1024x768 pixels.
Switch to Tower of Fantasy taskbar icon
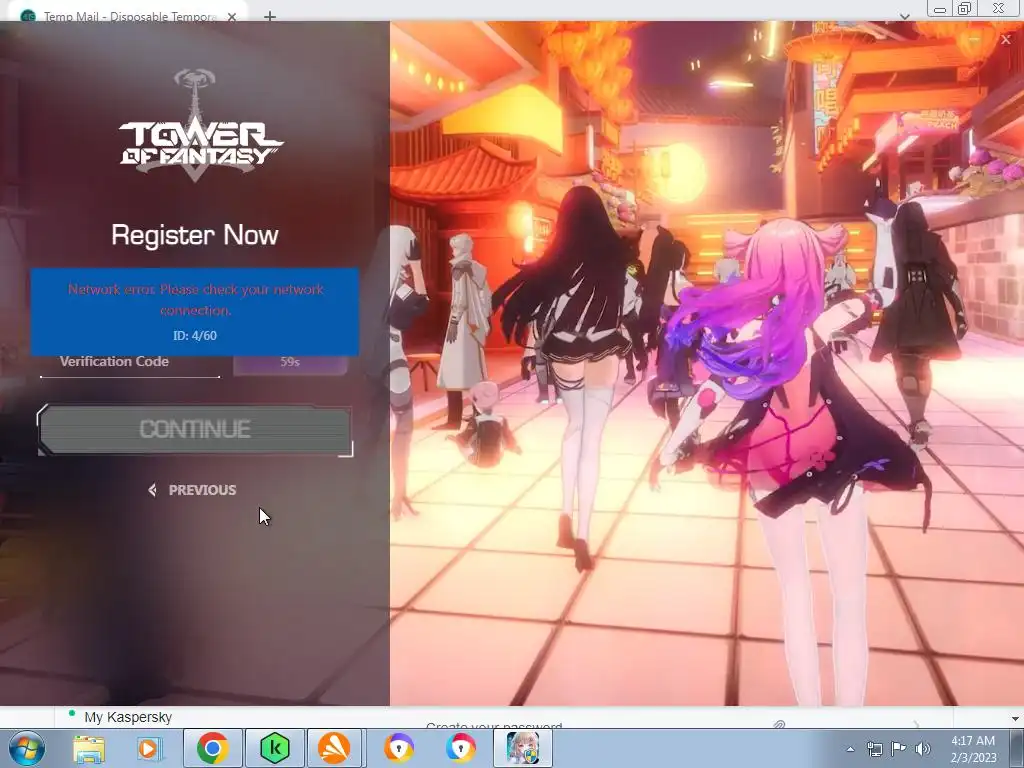[x=522, y=748]
